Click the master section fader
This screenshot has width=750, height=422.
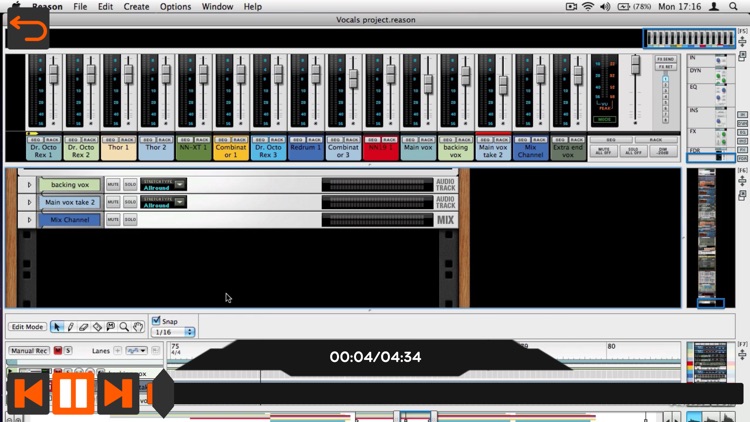tap(635, 65)
